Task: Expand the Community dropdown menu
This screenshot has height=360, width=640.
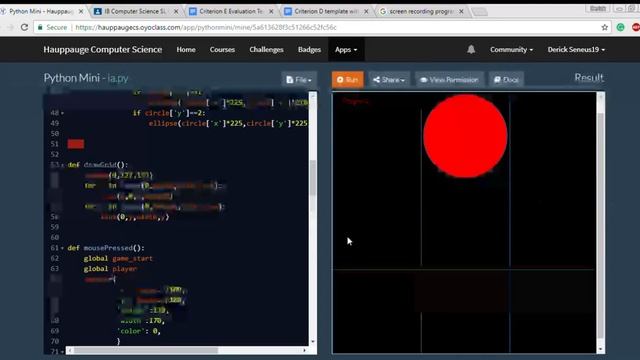Action: 511,49
